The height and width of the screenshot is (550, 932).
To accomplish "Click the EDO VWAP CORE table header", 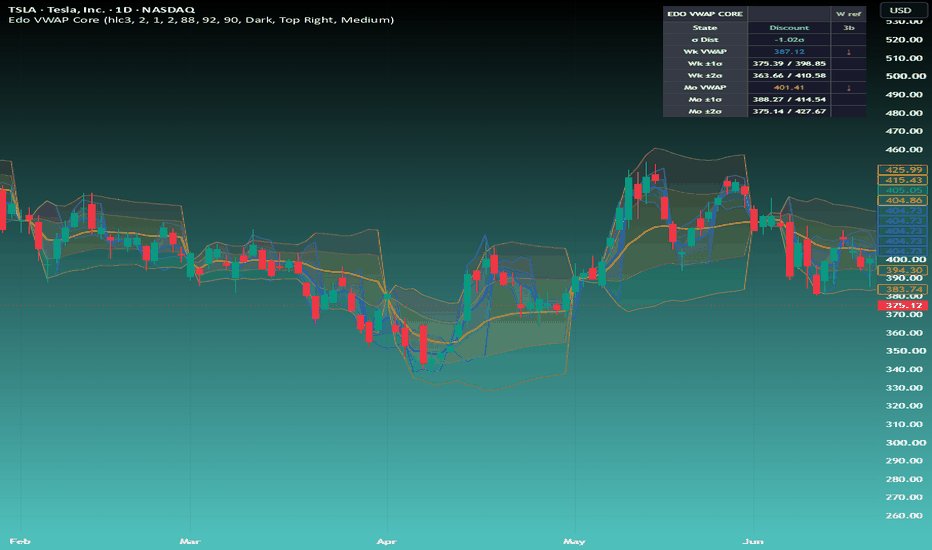I will click(x=705, y=14).
